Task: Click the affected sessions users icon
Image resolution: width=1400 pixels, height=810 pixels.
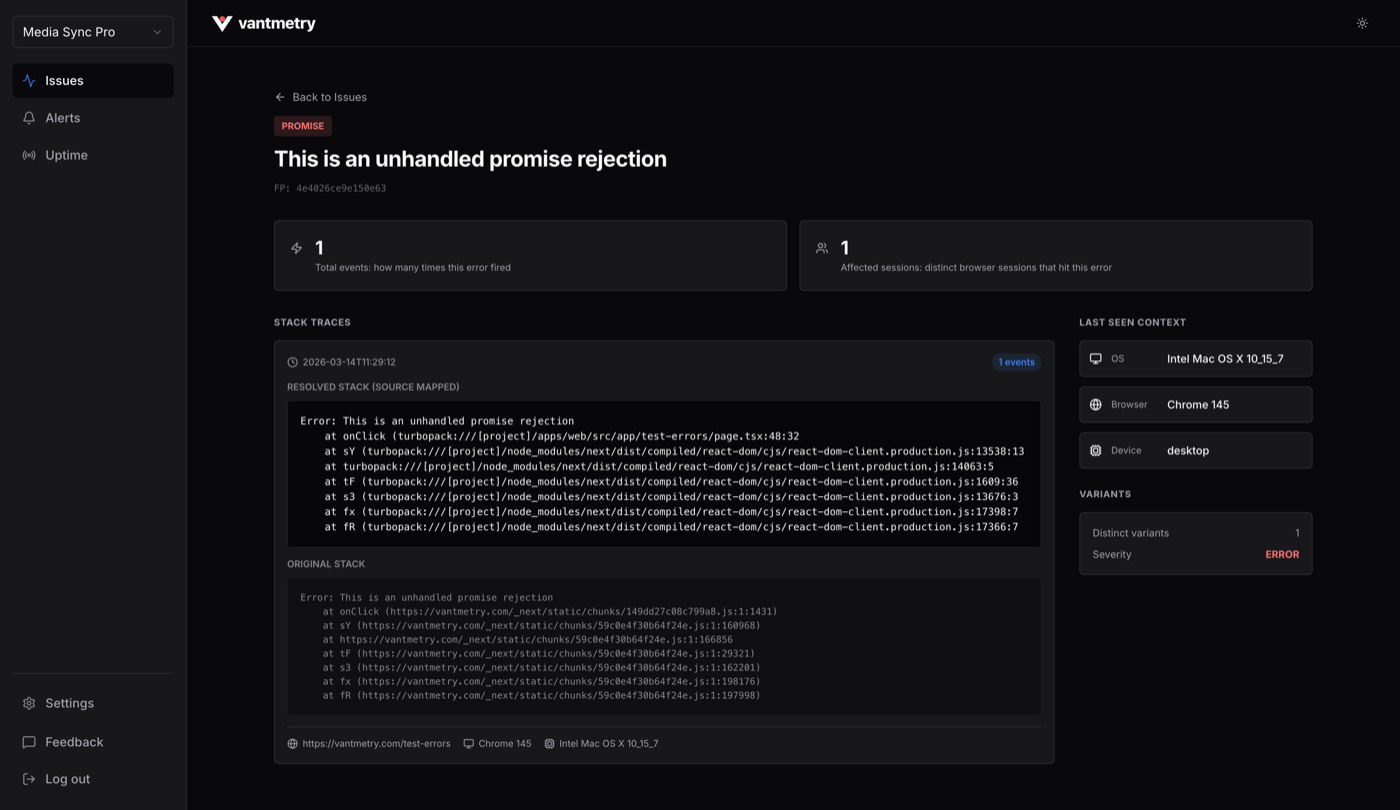Action: click(x=822, y=248)
